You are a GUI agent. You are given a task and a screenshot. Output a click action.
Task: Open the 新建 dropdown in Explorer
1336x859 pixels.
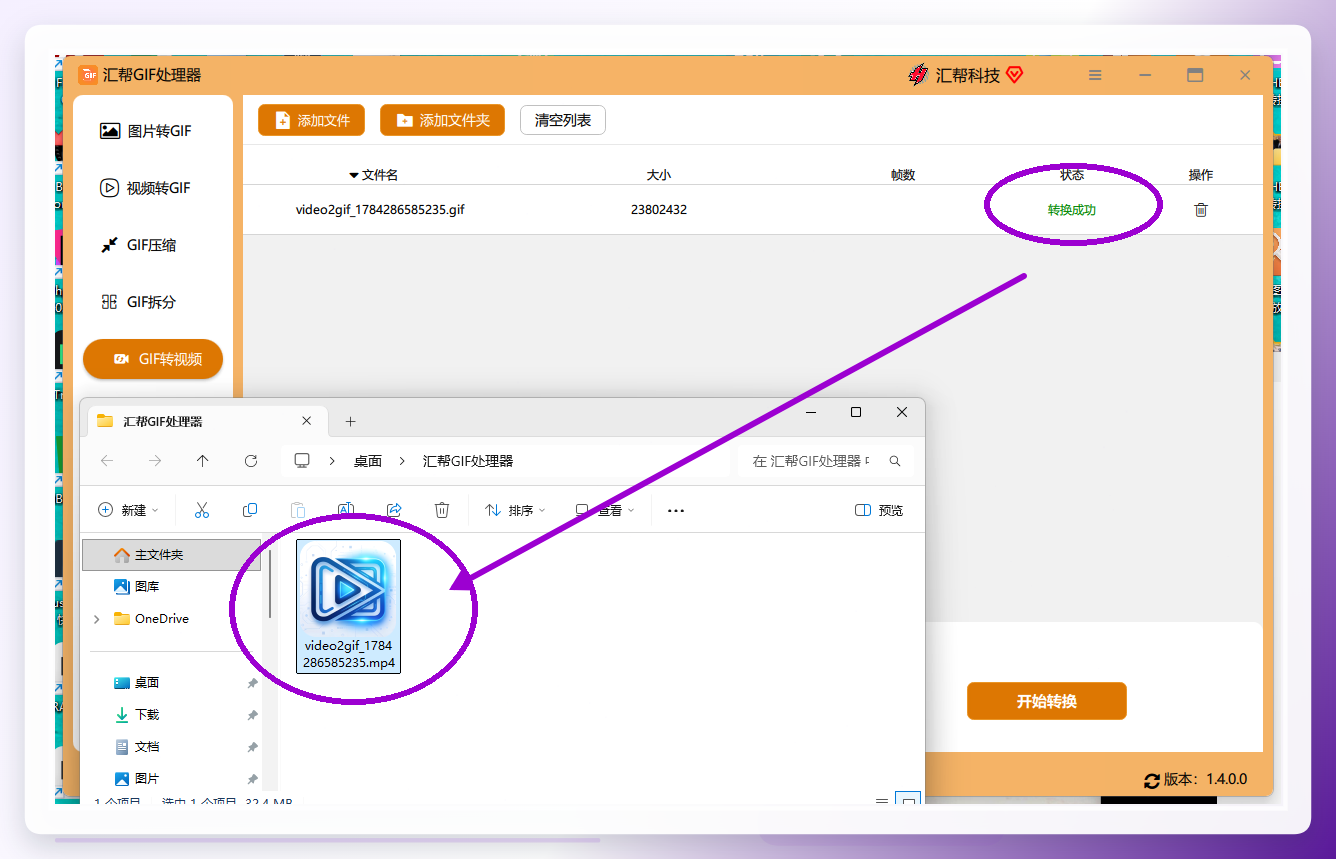pyautogui.click(x=128, y=510)
